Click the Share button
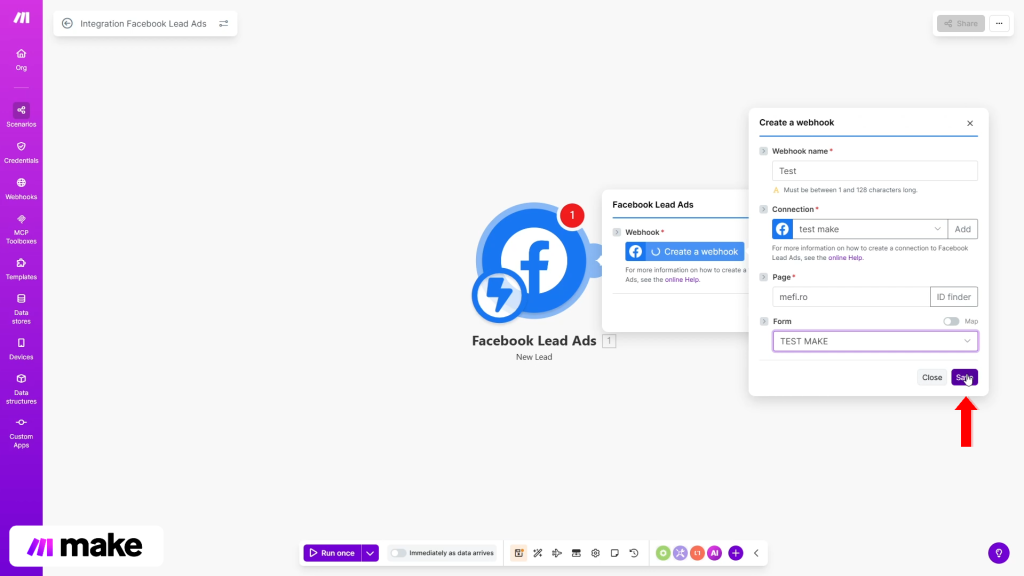Image resolution: width=1024 pixels, height=576 pixels. click(961, 24)
